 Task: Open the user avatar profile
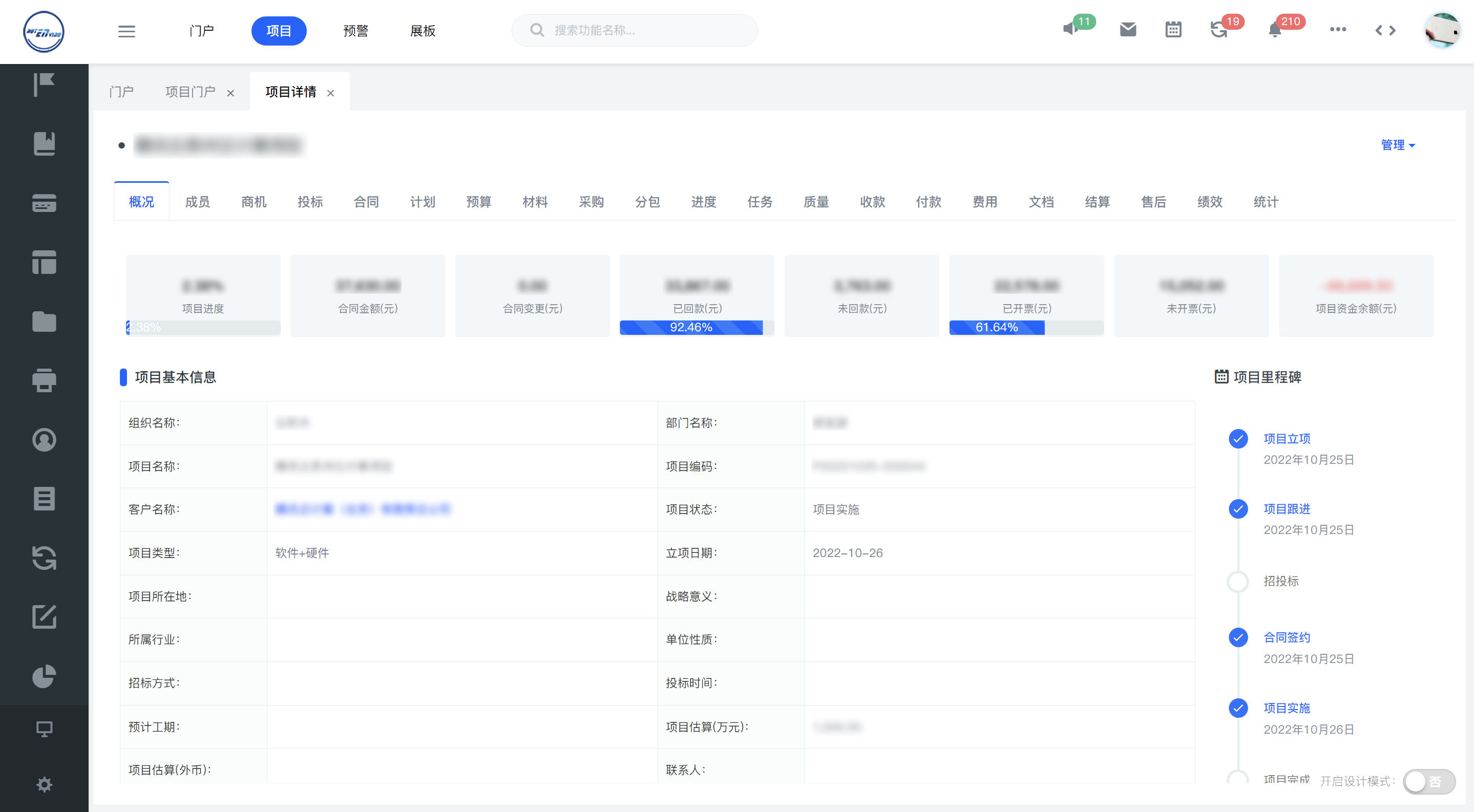click(1443, 30)
